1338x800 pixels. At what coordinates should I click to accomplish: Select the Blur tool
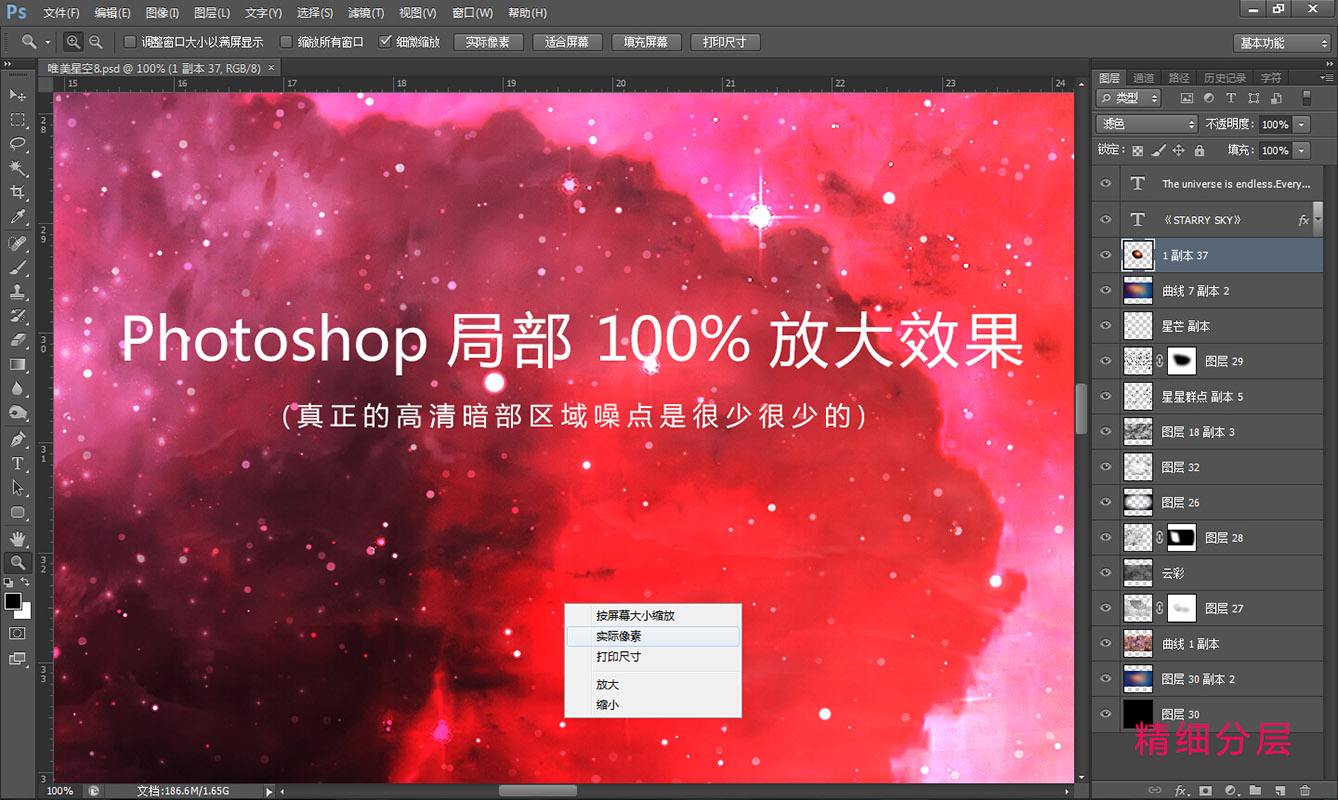click(x=18, y=388)
